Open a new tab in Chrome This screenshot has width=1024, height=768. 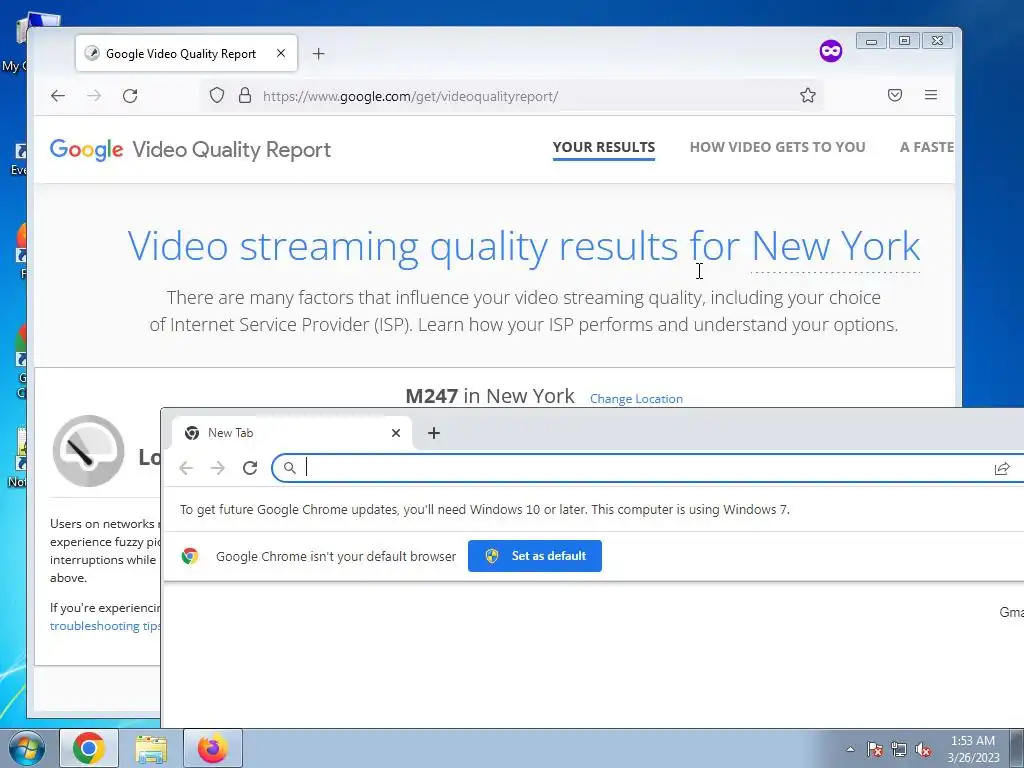point(434,433)
